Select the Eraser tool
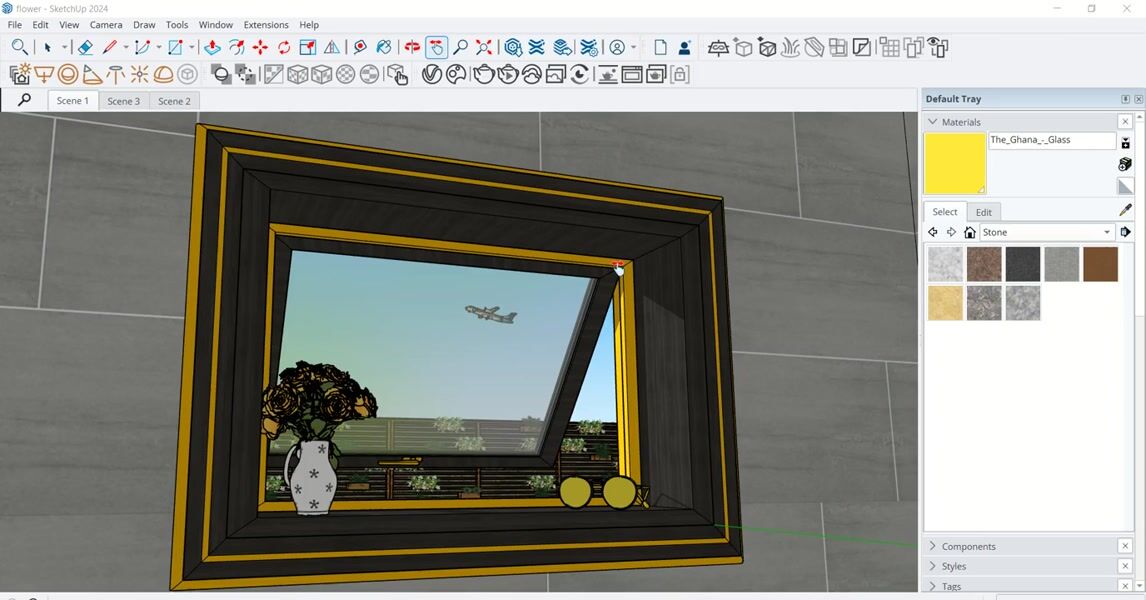Image resolution: width=1146 pixels, height=600 pixels. click(85, 47)
